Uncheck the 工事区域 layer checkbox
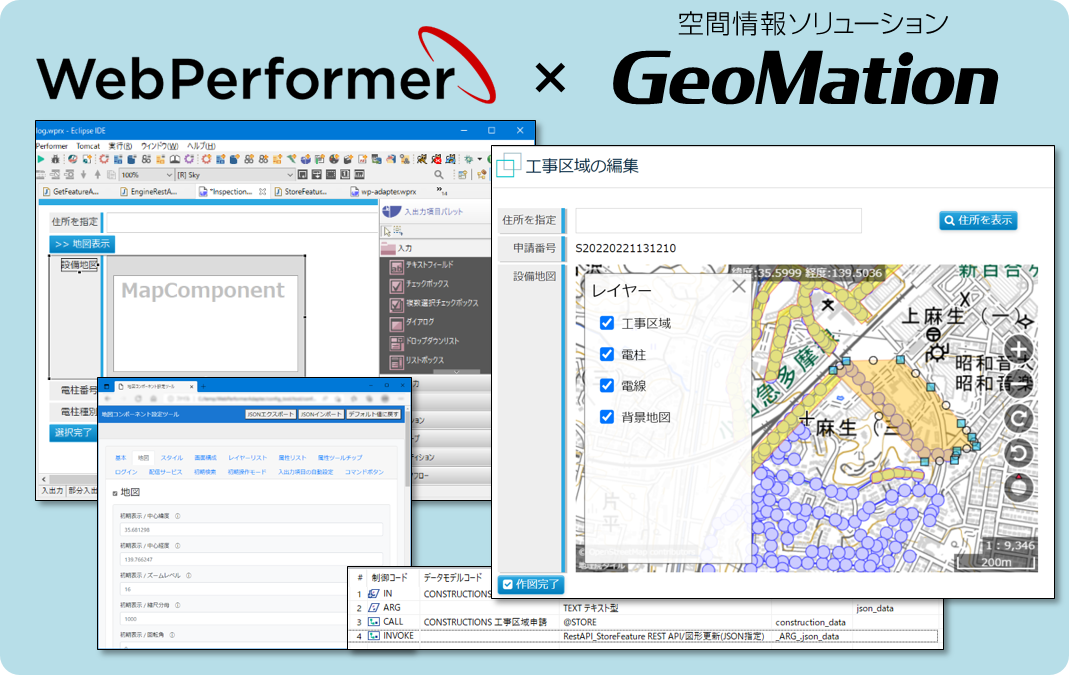The image size is (1069, 675). click(606, 323)
